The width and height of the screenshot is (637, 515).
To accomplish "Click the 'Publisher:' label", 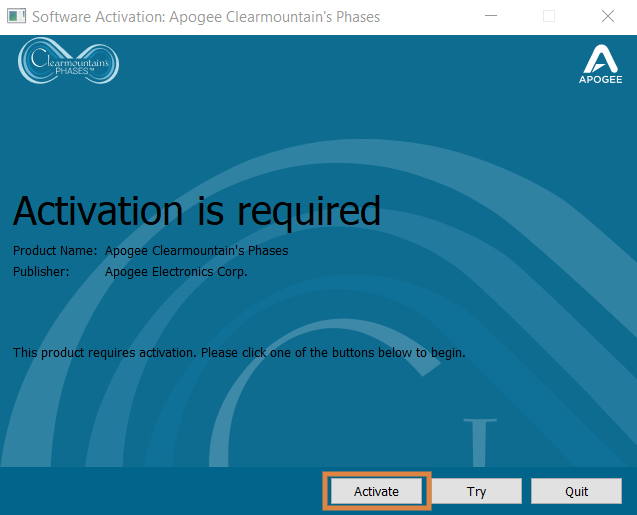I will (41, 271).
